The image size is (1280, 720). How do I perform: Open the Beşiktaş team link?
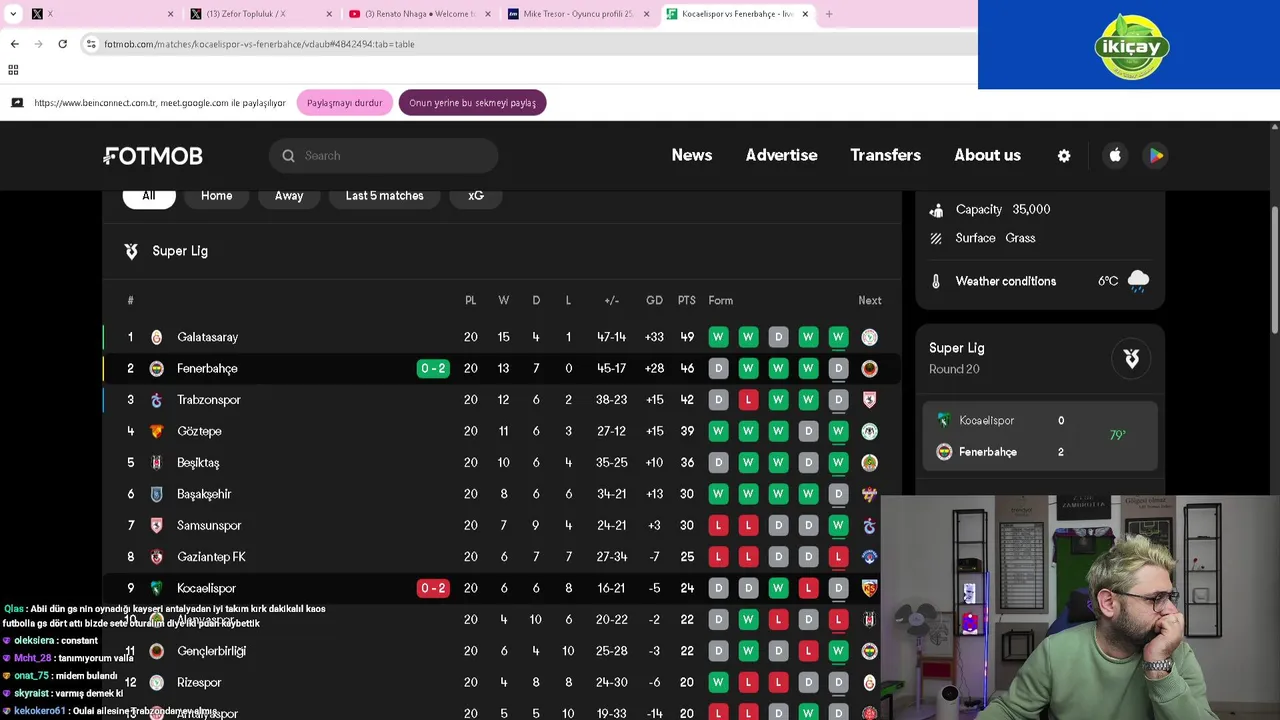(198, 463)
